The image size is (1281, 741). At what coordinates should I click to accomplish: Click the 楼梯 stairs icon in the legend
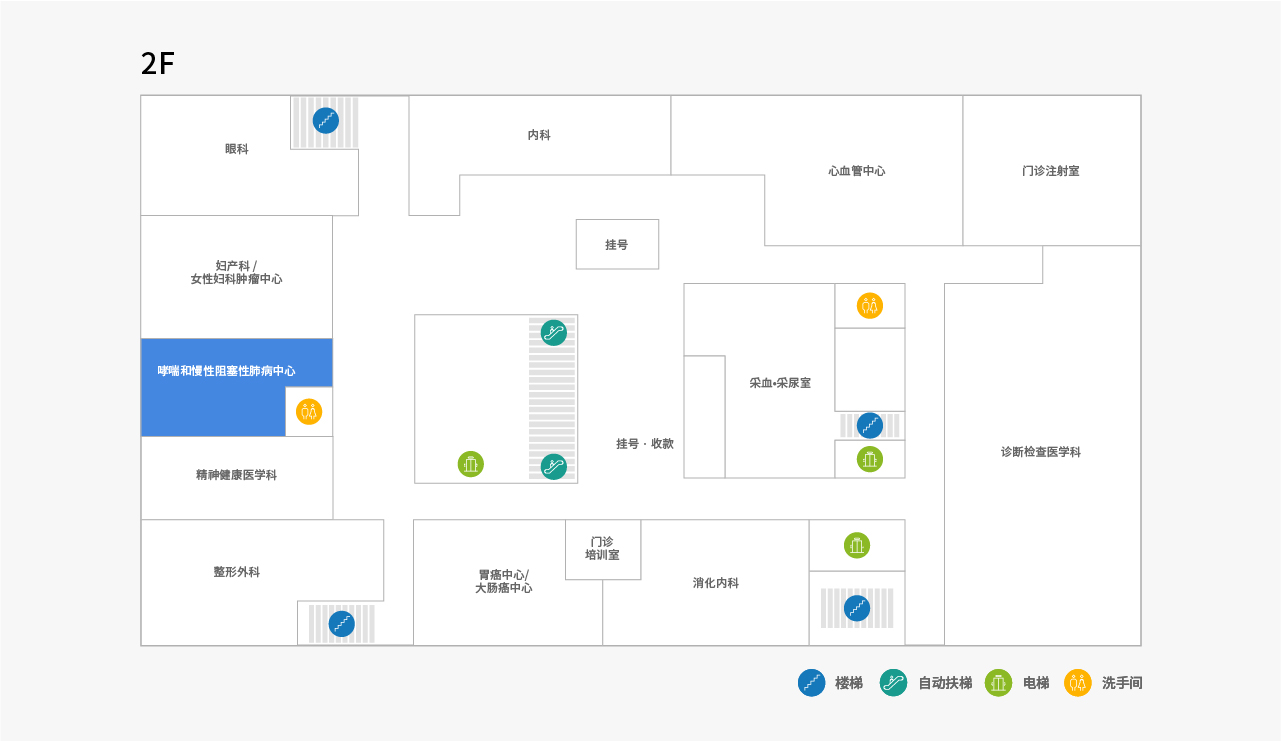(811, 683)
